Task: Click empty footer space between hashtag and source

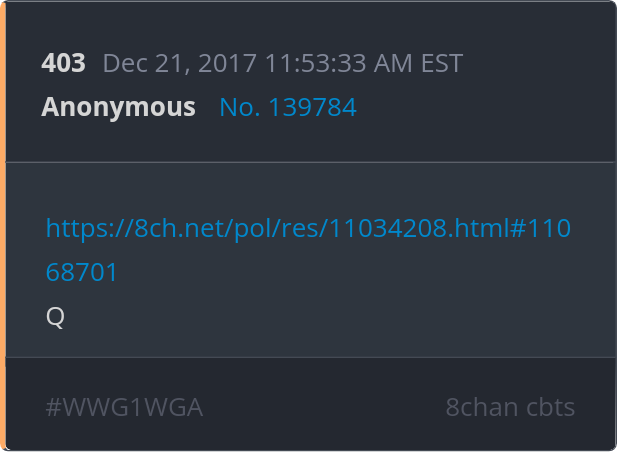Action: click(x=324, y=407)
